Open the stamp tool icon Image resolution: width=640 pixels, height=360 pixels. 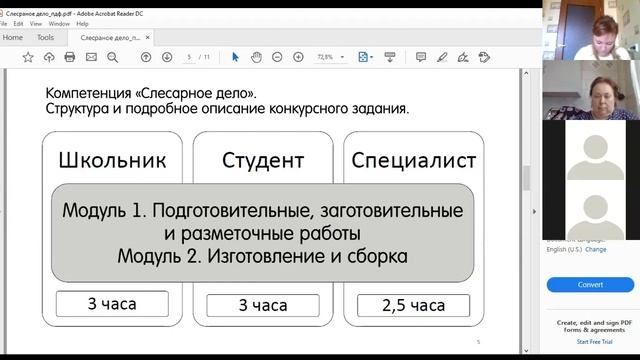click(484, 57)
